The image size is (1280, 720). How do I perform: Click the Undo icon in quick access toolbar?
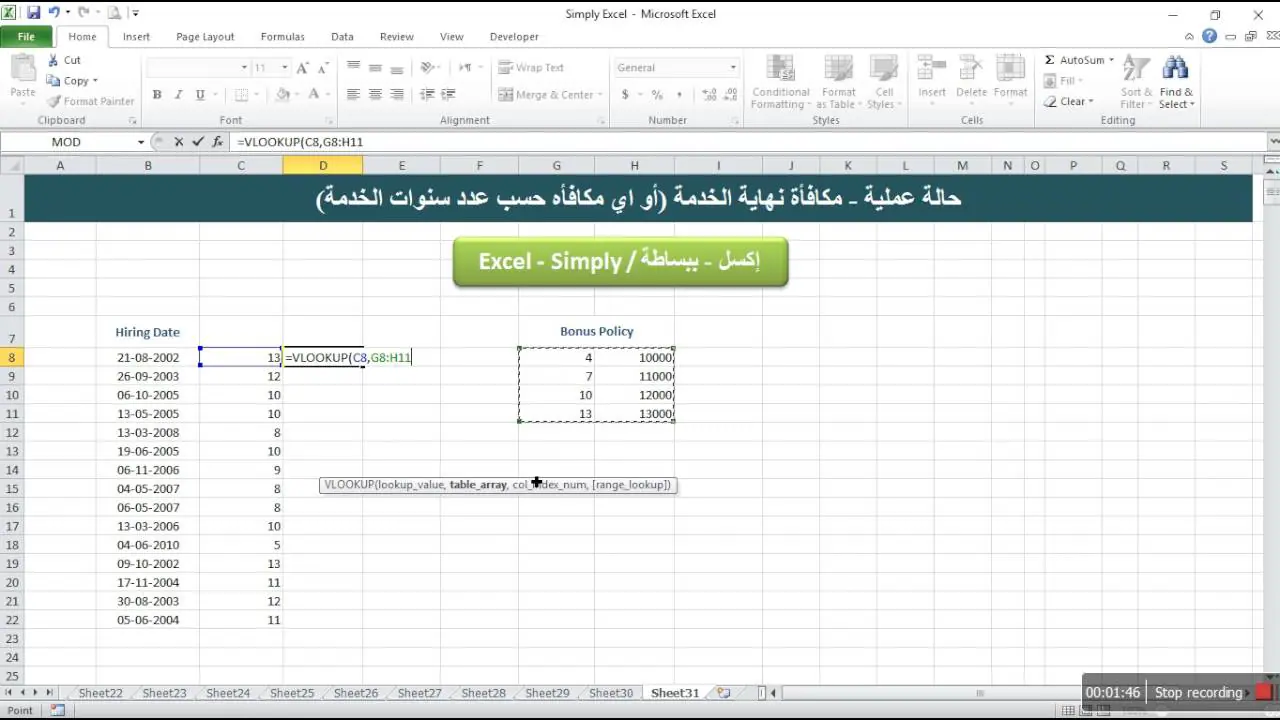click(54, 13)
